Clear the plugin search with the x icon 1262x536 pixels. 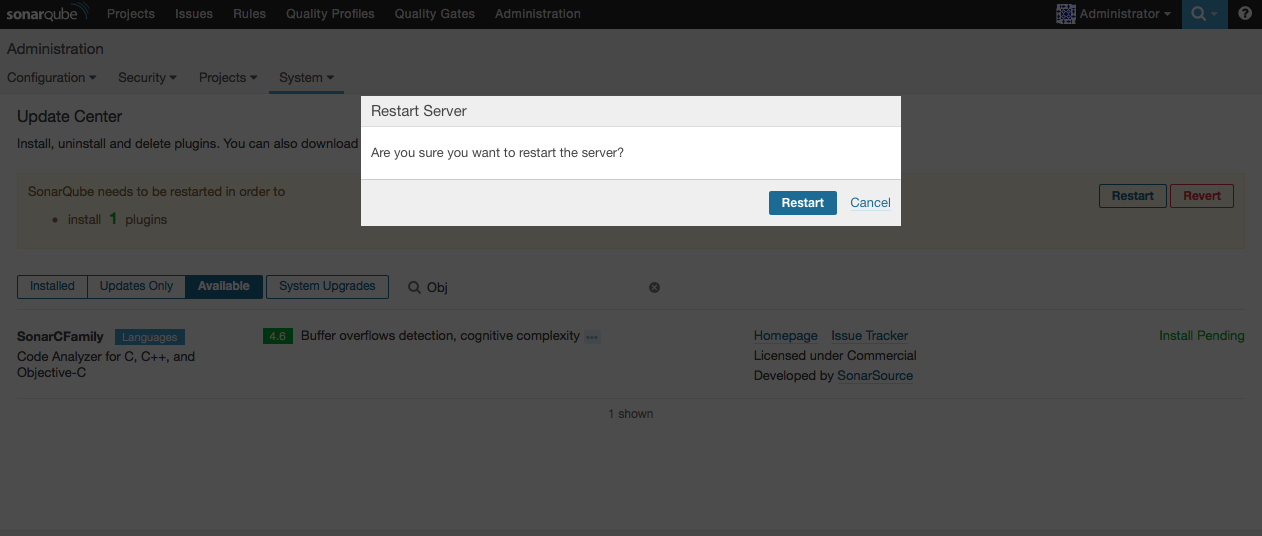point(655,287)
